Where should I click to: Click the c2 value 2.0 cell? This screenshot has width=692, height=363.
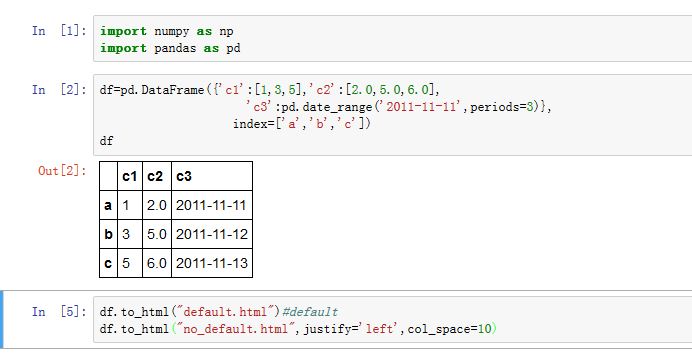157,205
